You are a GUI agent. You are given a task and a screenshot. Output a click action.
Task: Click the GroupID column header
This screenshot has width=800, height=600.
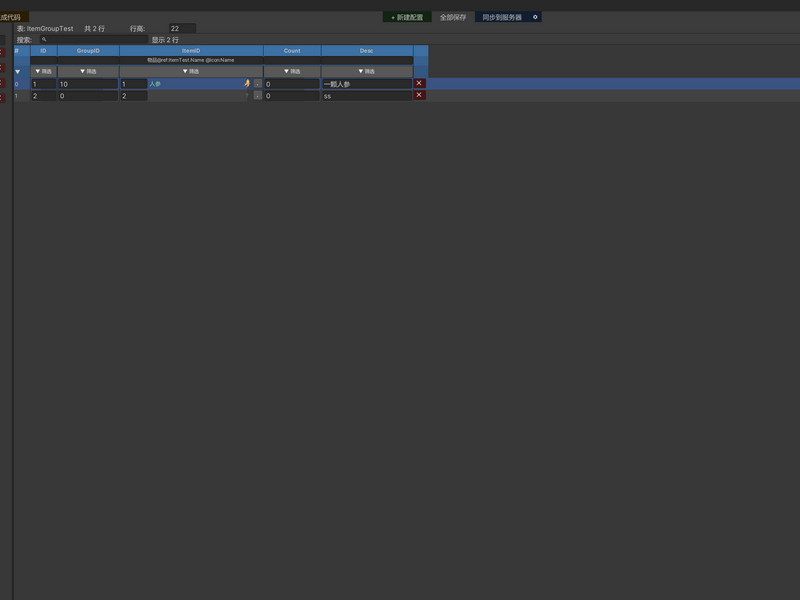tap(88, 51)
